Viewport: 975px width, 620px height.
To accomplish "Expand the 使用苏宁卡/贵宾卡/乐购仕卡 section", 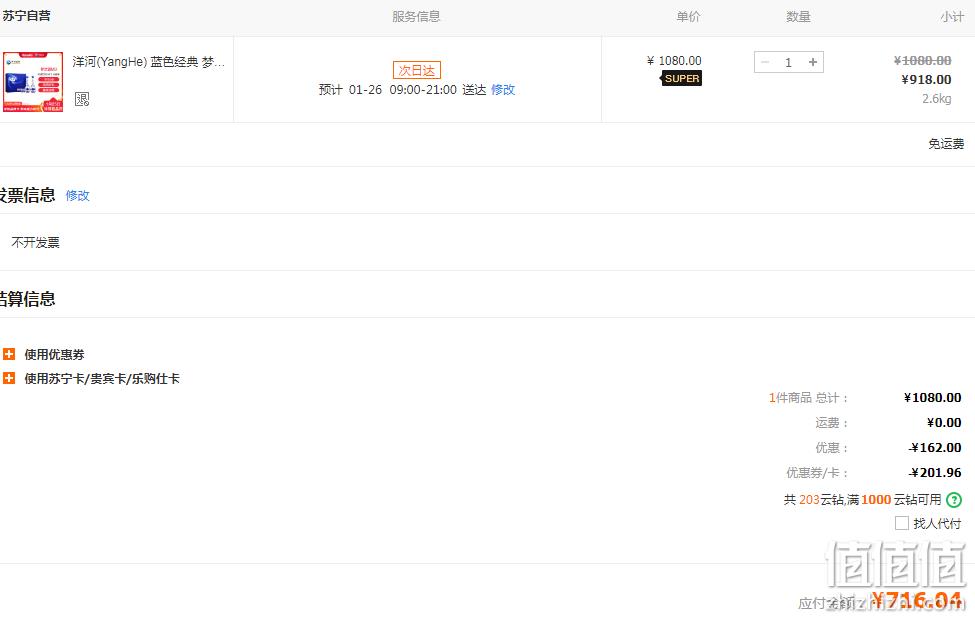I will click(x=9, y=378).
